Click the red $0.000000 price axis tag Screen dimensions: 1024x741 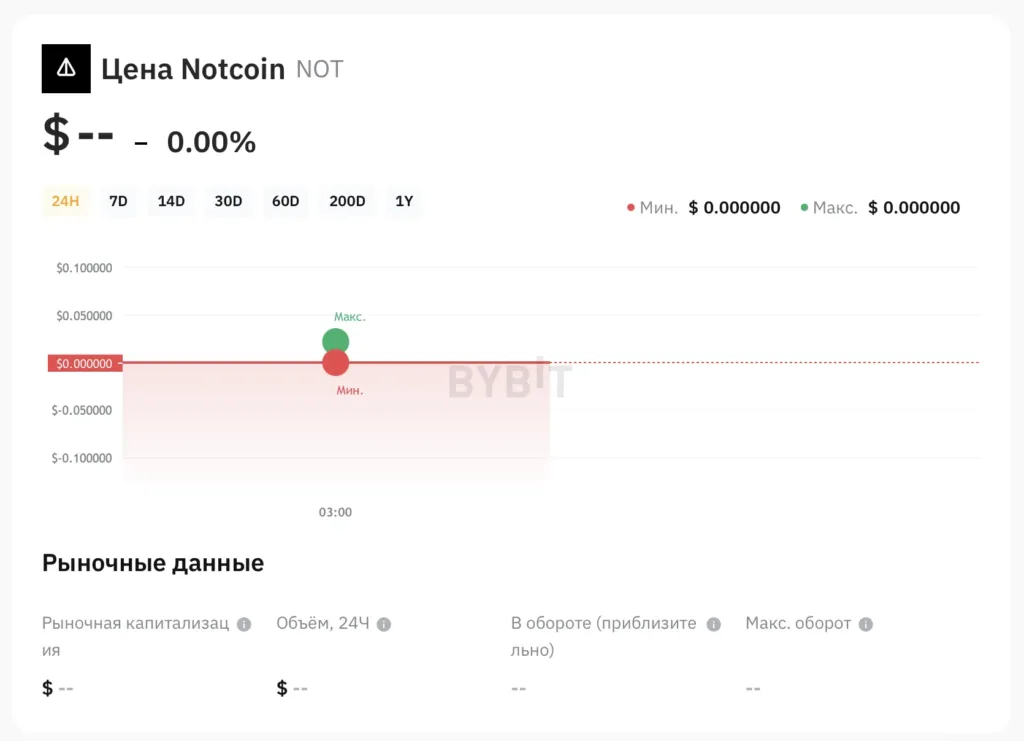pos(84,363)
